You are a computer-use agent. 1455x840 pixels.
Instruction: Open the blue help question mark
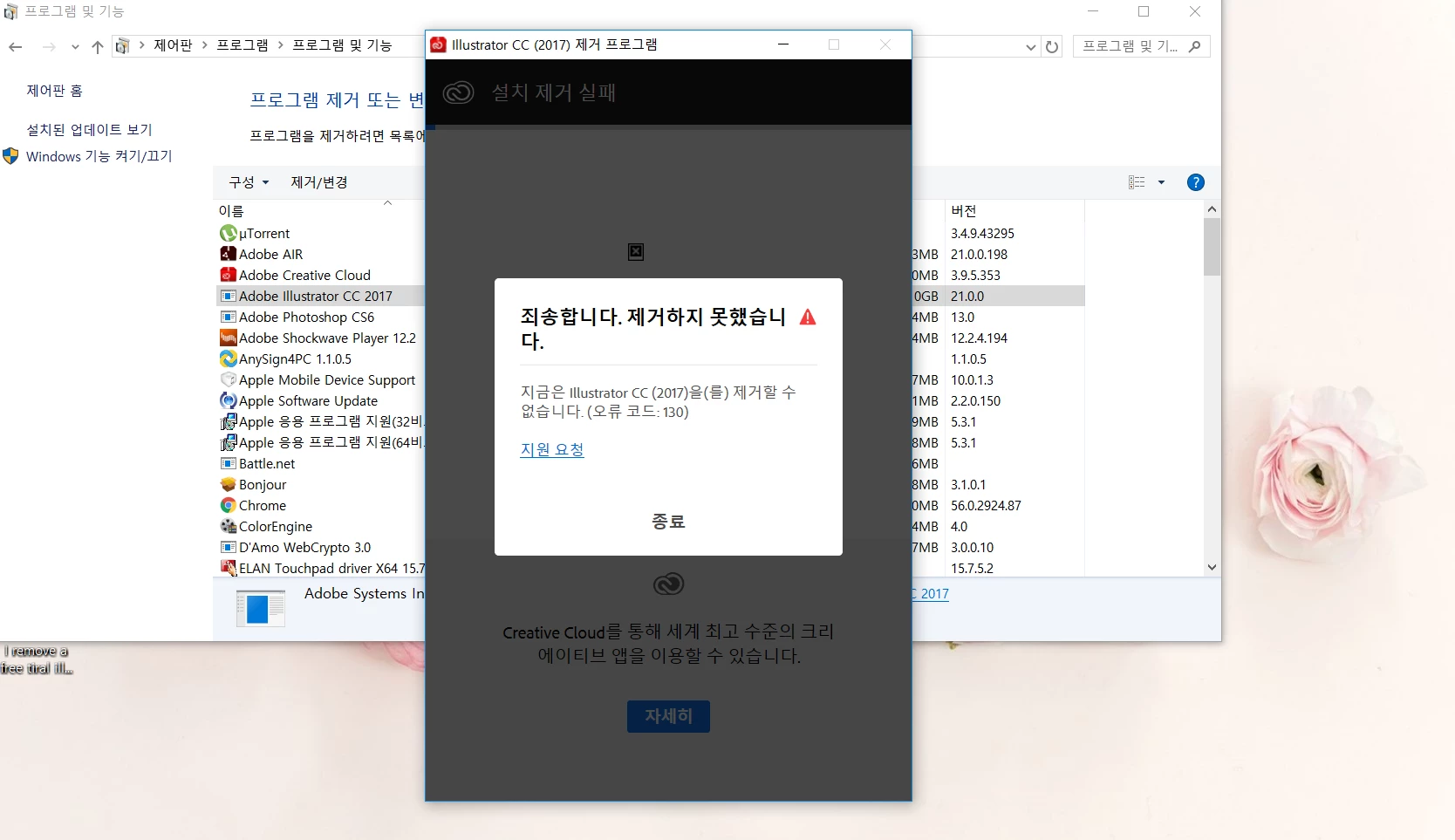click(x=1196, y=182)
